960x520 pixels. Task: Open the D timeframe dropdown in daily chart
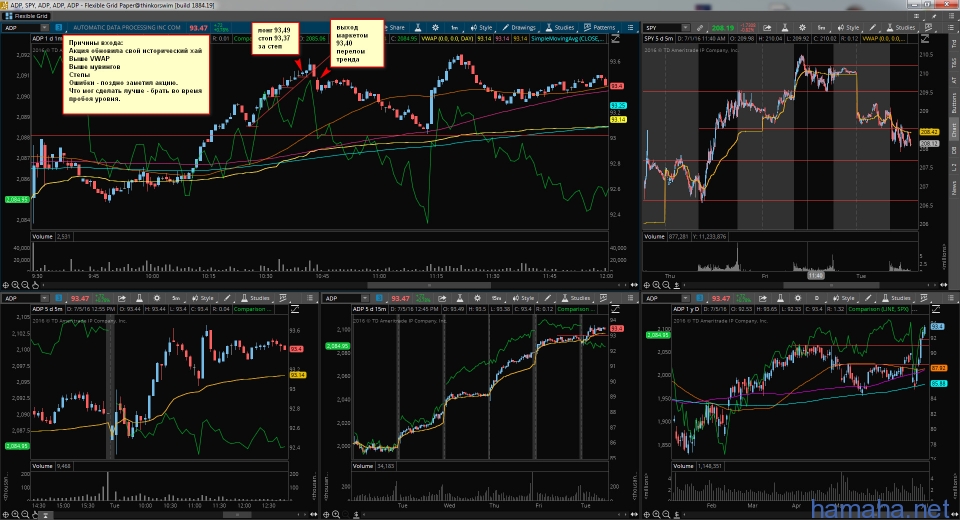[x=817, y=298]
